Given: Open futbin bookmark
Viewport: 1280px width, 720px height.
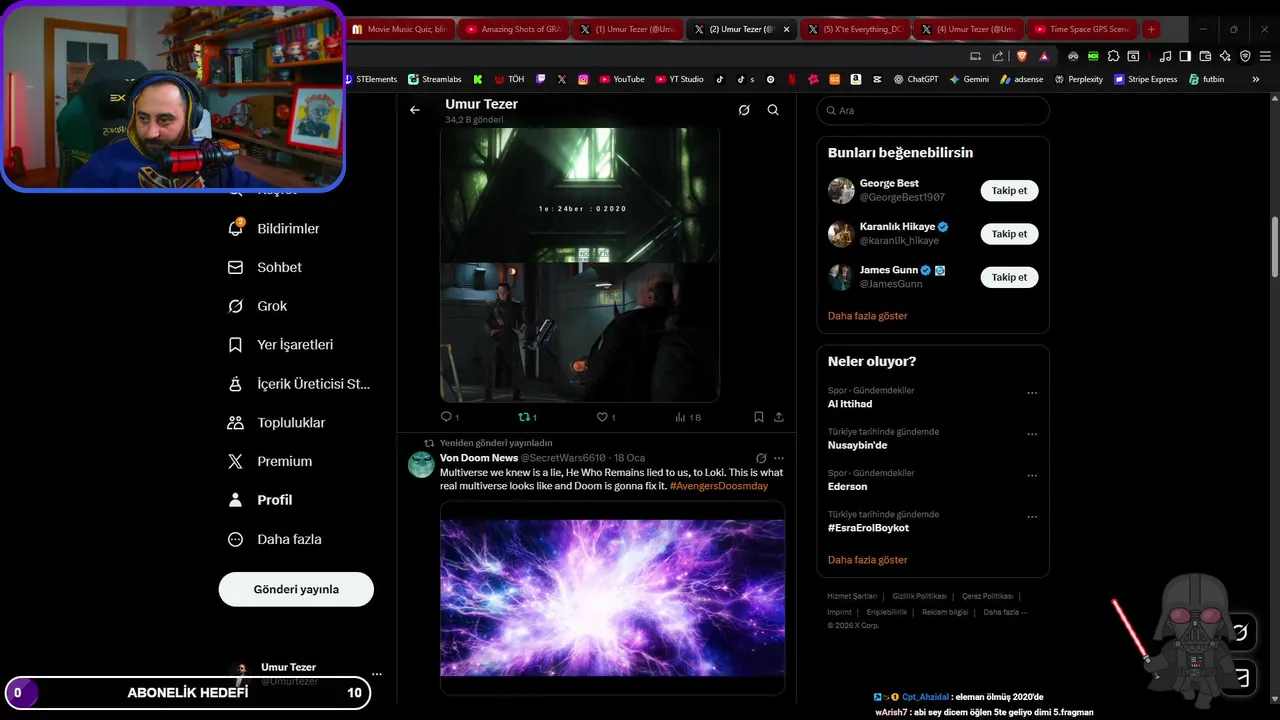Looking at the screenshot, I should 1206,79.
